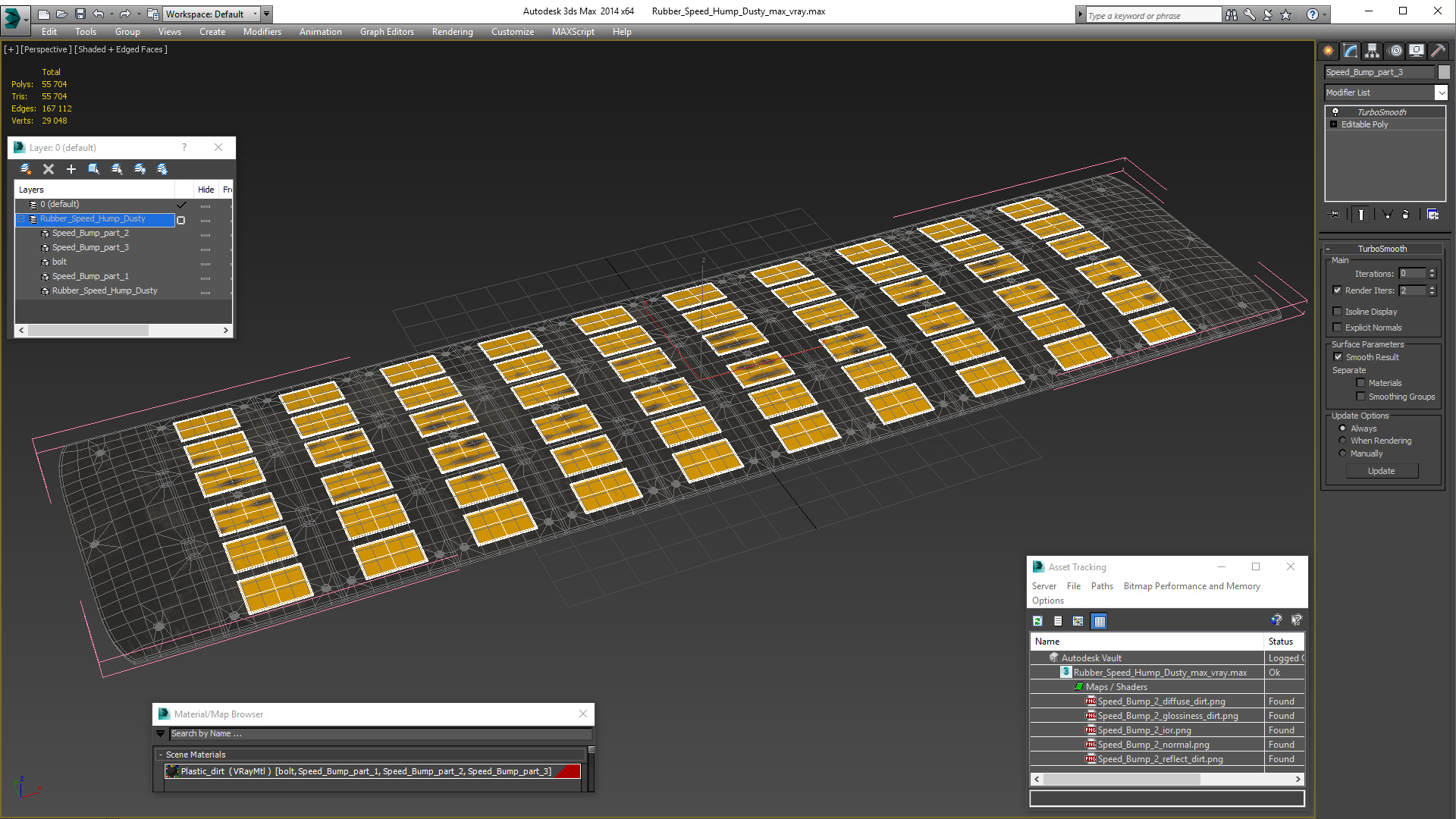Open the Edit menu

point(49,32)
